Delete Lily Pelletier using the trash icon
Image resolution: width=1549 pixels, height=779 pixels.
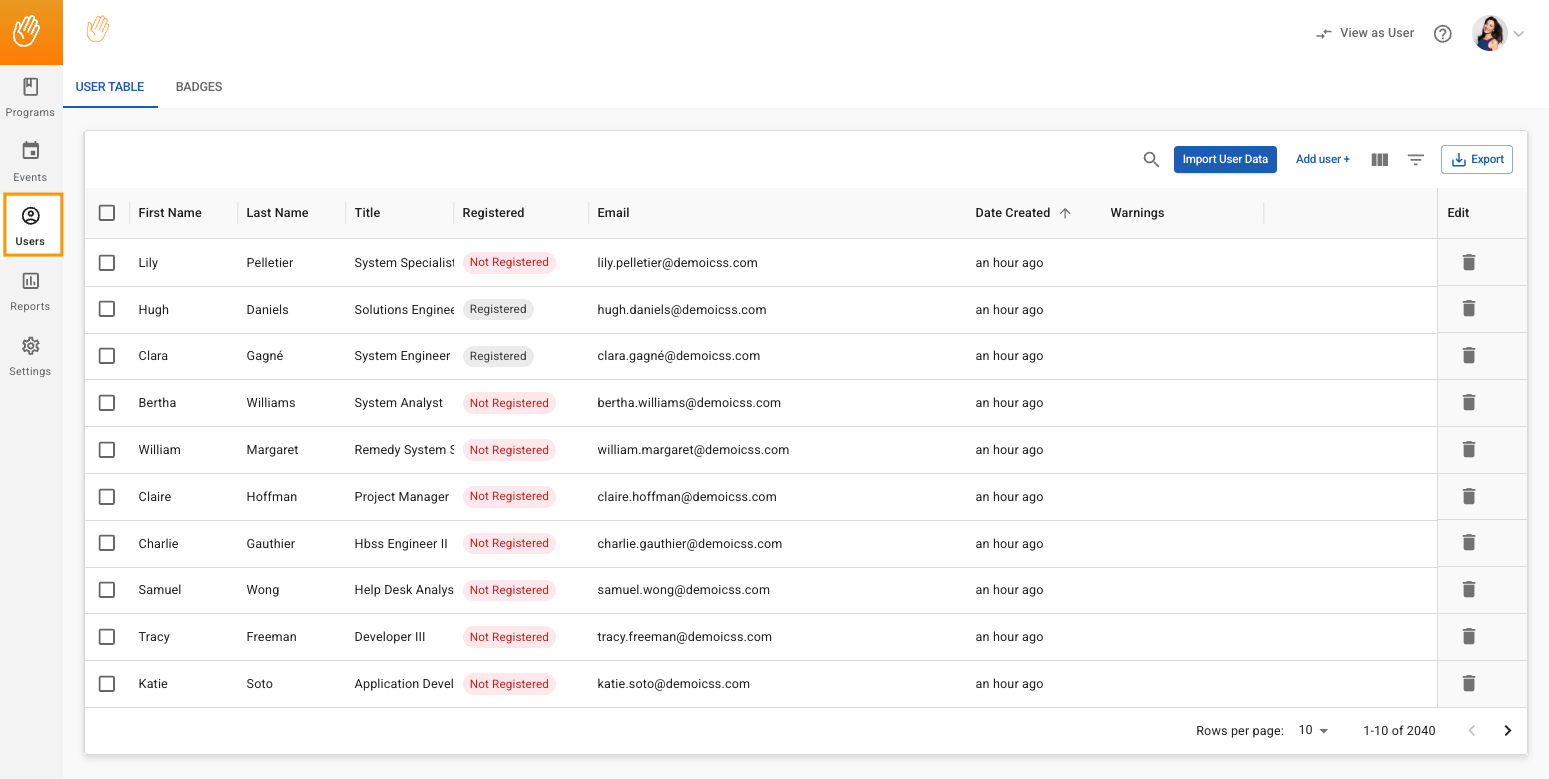[1469, 262]
